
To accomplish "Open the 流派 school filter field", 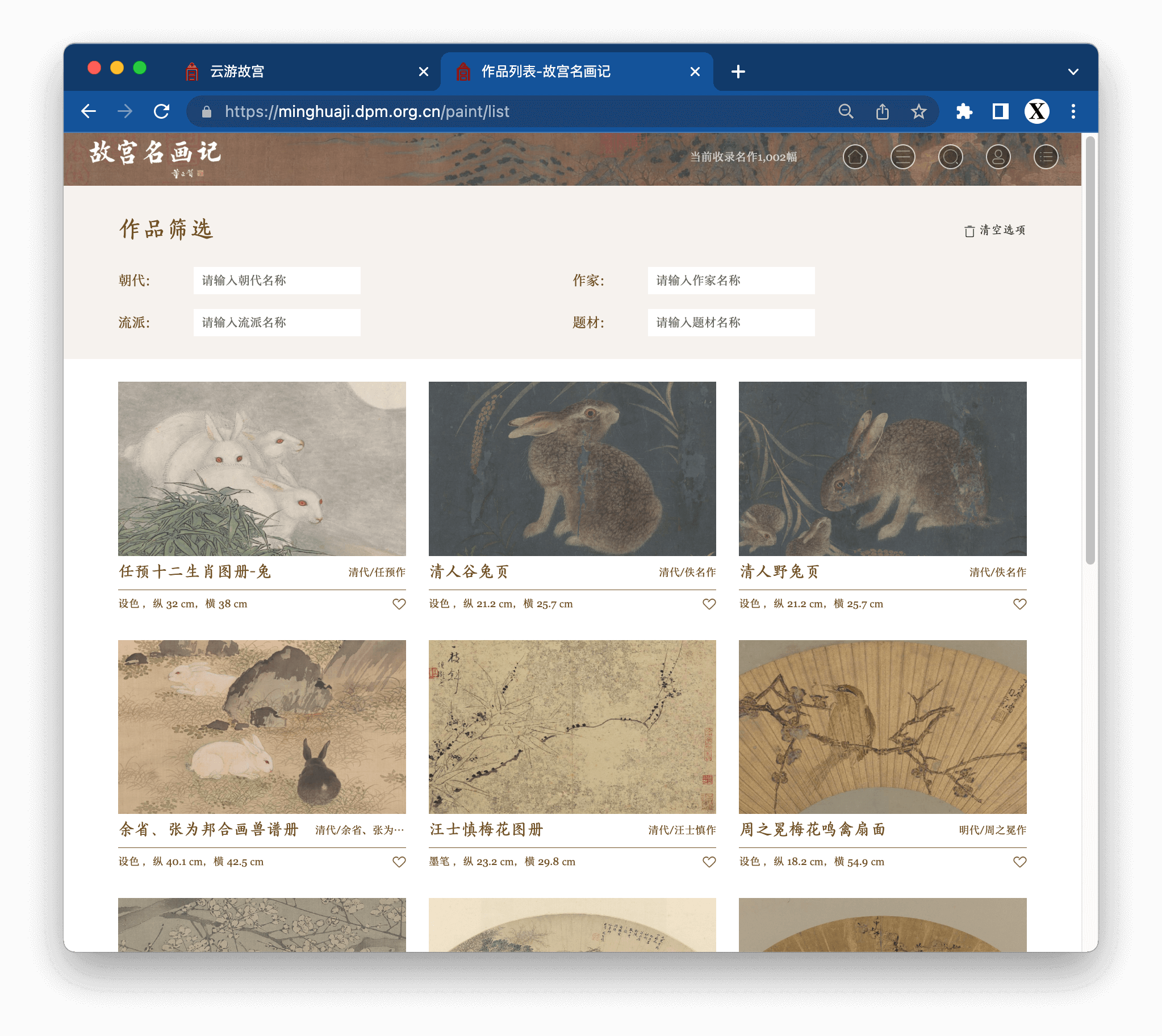I will coord(277,323).
